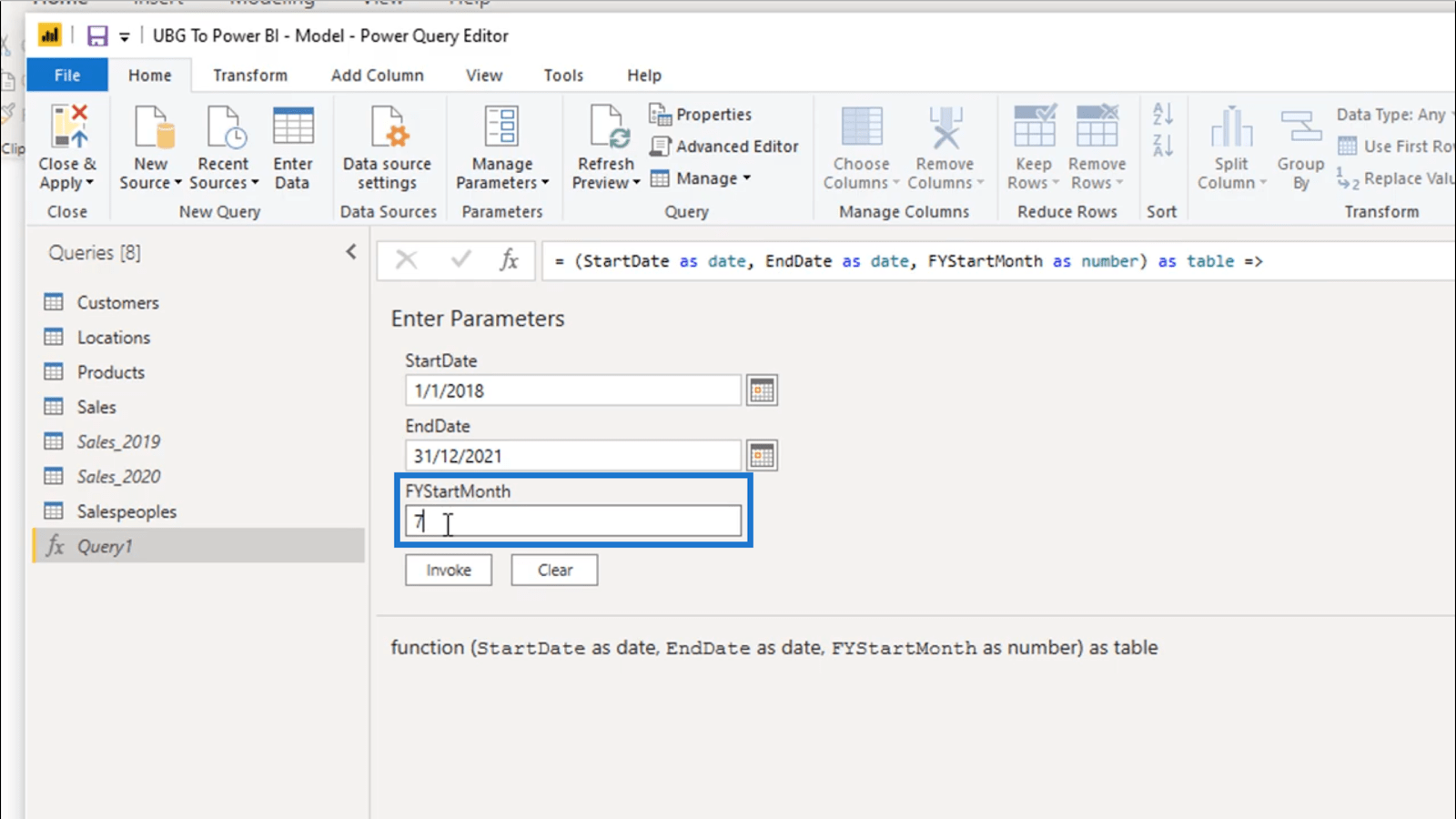Click the FYStartMonth input field
Viewport: 1456px width, 819px height.
point(573,521)
